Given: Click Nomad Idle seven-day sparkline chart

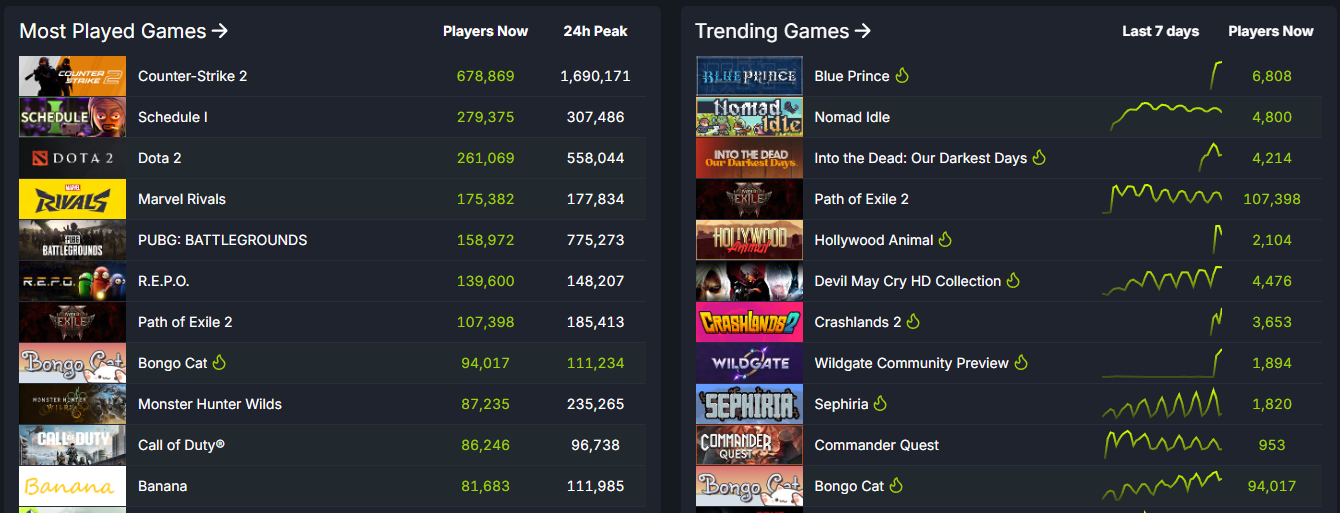Looking at the screenshot, I should pyautogui.click(x=1166, y=116).
